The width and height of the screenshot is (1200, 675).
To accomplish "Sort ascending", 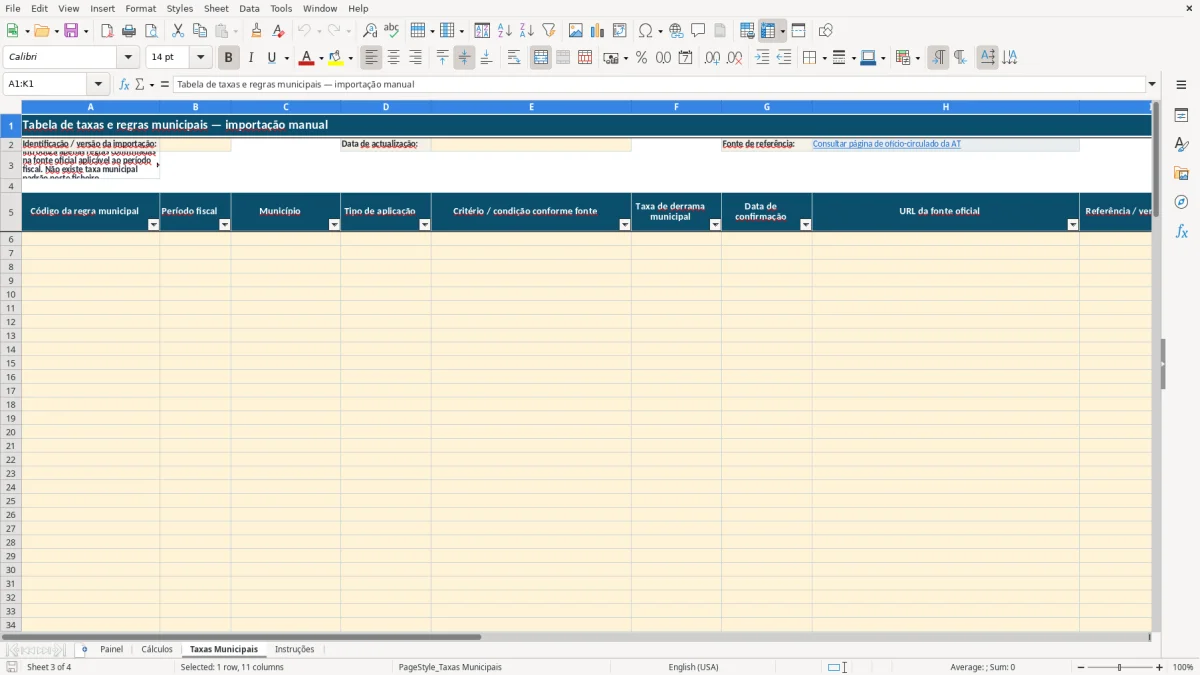I will point(505,31).
